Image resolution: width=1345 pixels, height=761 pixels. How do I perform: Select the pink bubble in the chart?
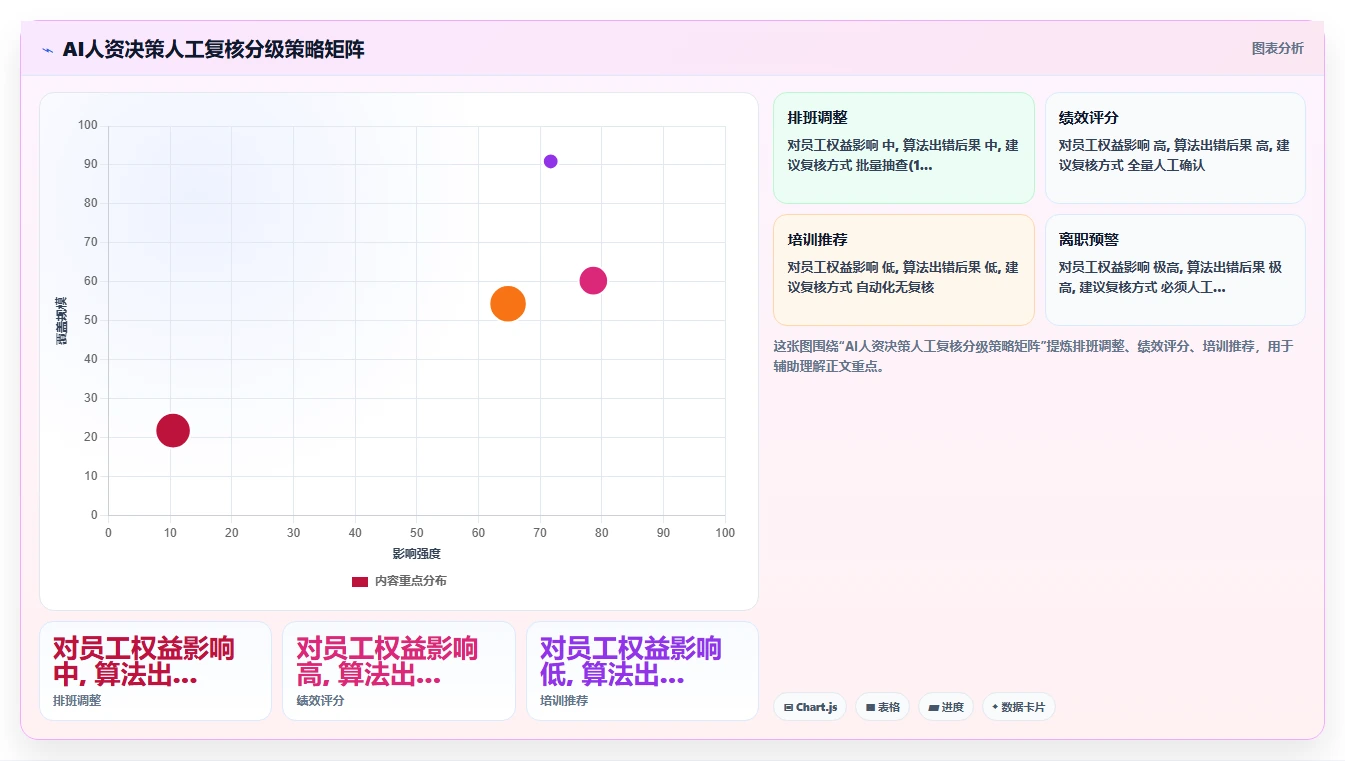[x=593, y=281]
